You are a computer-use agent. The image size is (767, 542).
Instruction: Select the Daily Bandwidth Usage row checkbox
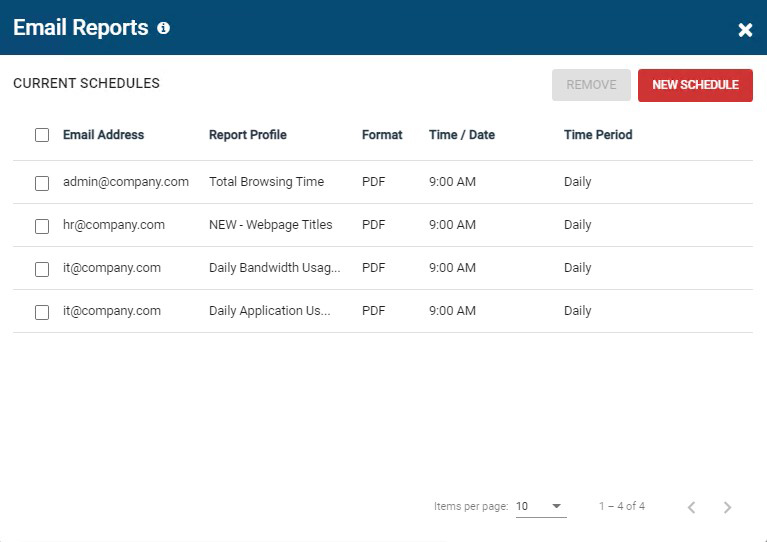(x=42, y=270)
